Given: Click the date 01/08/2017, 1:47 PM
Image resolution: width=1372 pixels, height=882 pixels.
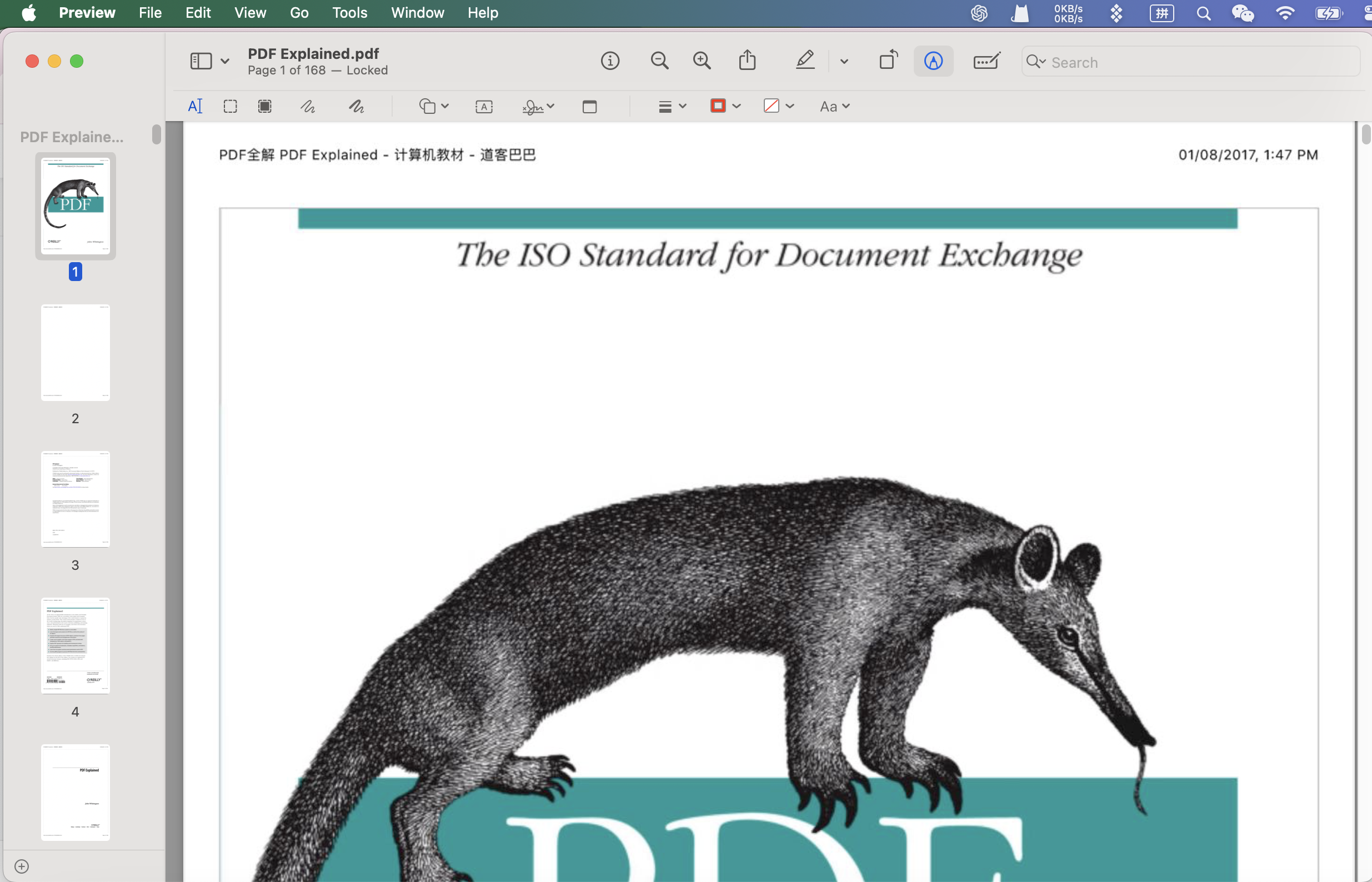Looking at the screenshot, I should tap(1248, 154).
